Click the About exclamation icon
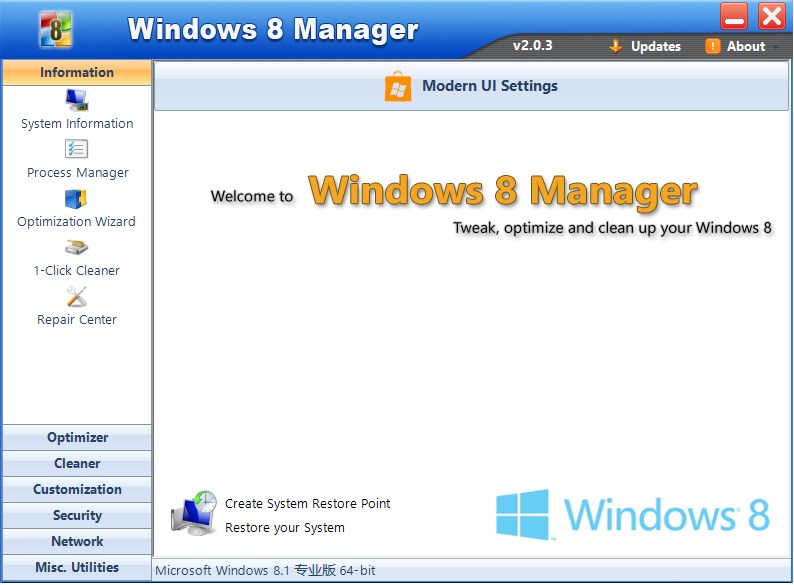Viewport: 794px width, 585px height. 712,46
